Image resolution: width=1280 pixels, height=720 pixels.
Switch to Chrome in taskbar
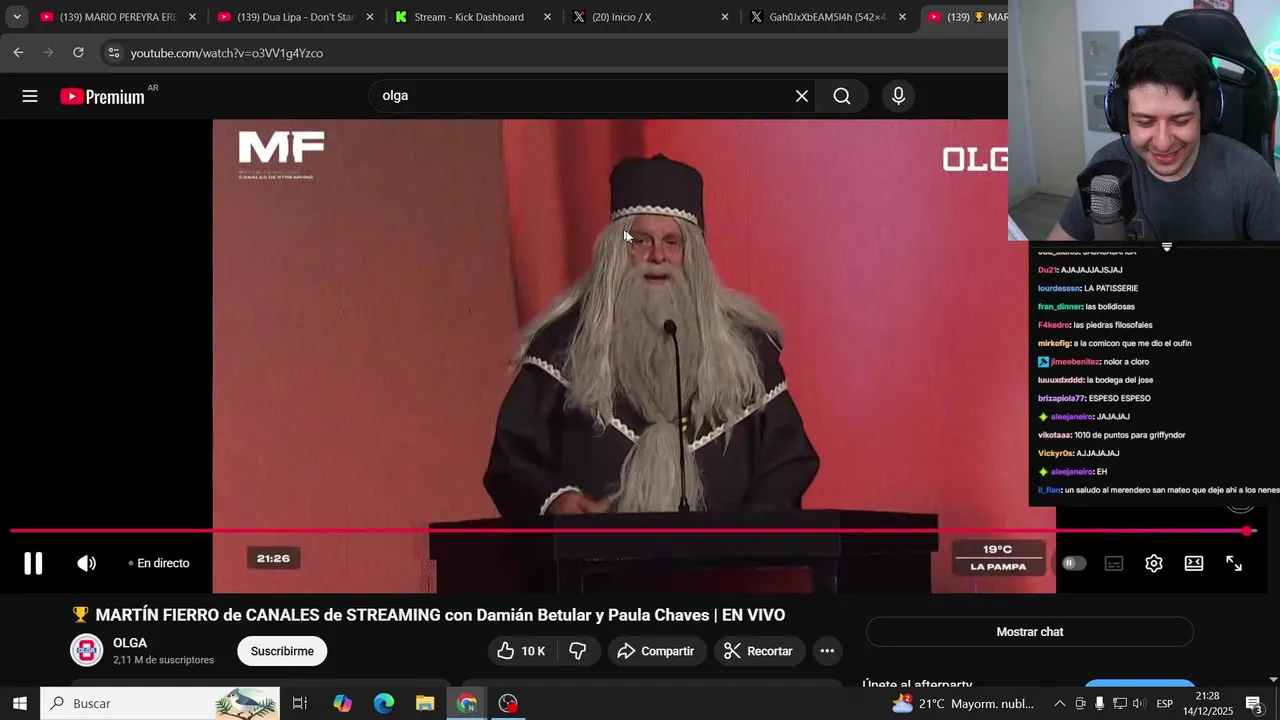467,703
